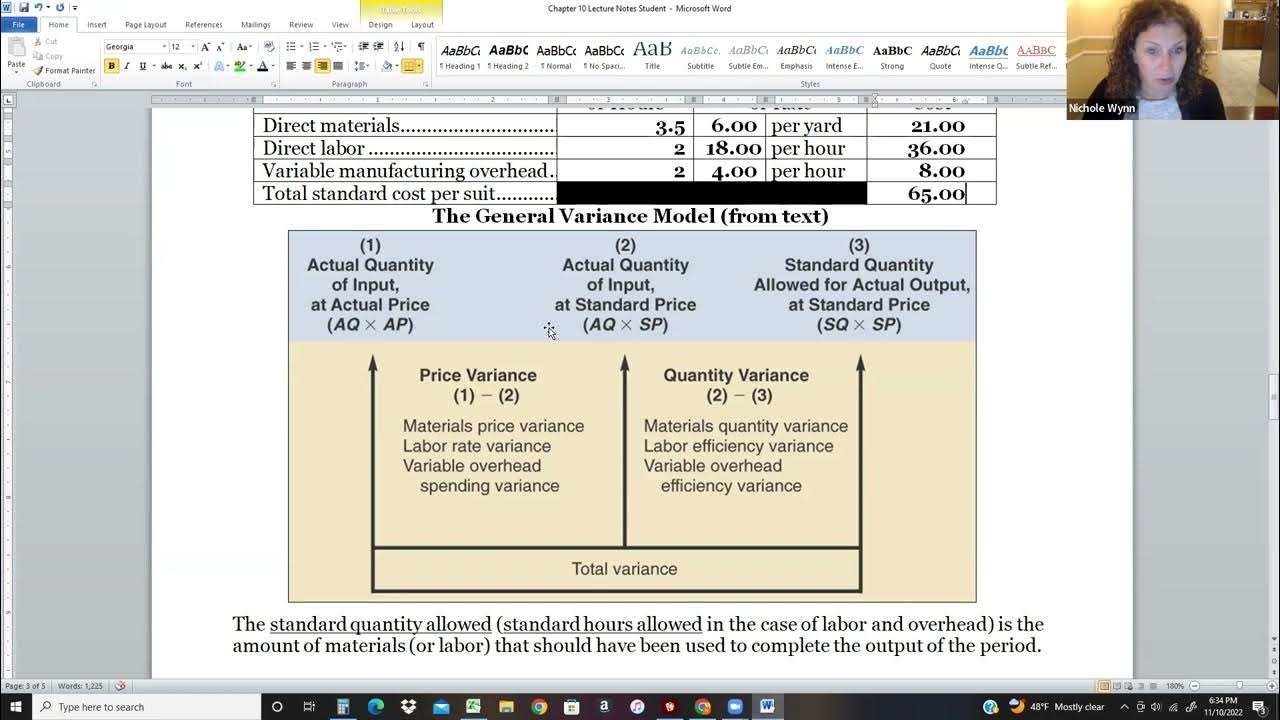Click Increase Indent icon
This screenshot has height=720, width=1280.
click(379, 47)
